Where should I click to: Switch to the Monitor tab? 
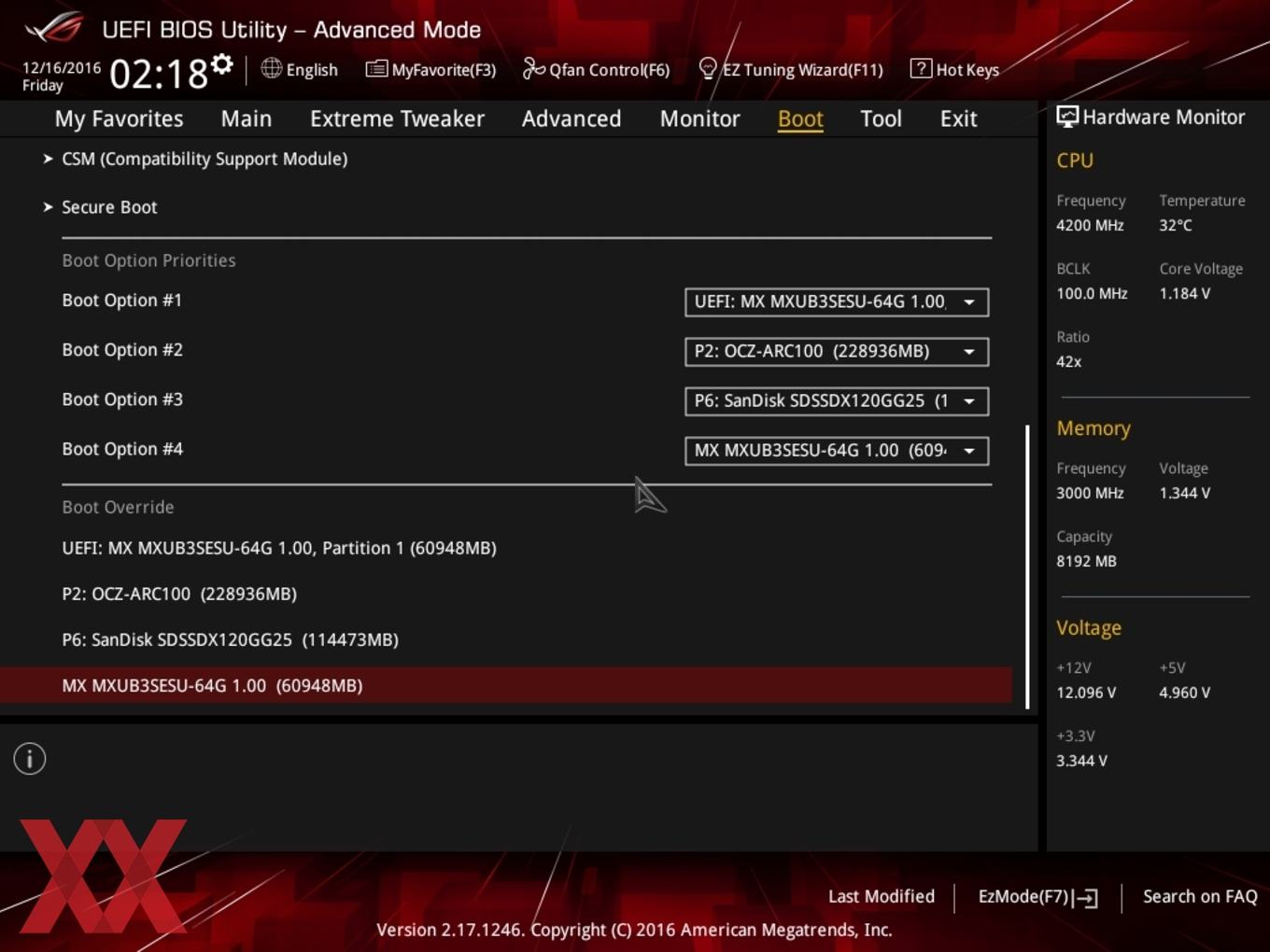pos(699,119)
